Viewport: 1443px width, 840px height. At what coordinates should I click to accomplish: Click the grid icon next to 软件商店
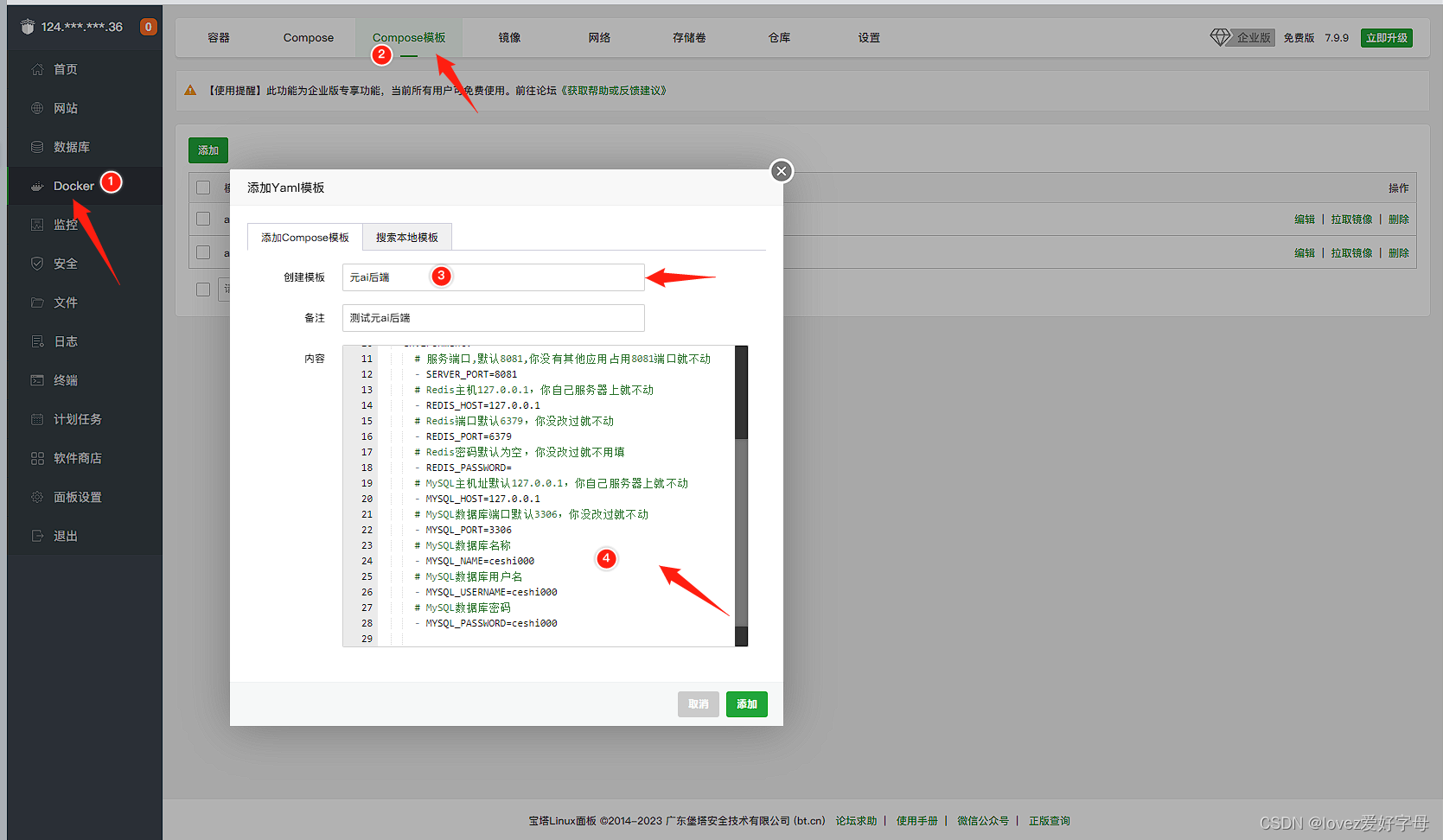pyautogui.click(x=37, y=458)
